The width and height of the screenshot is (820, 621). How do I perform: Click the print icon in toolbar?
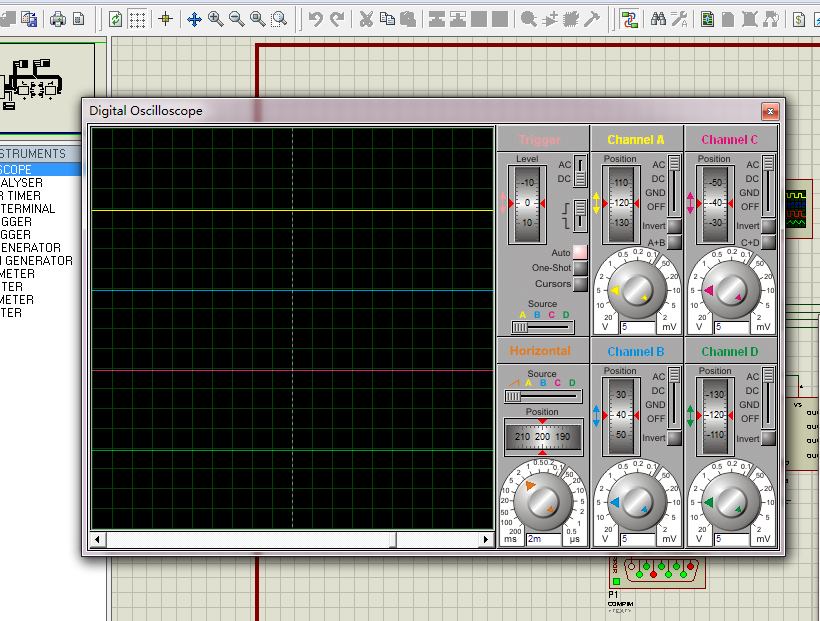[58, 19]
